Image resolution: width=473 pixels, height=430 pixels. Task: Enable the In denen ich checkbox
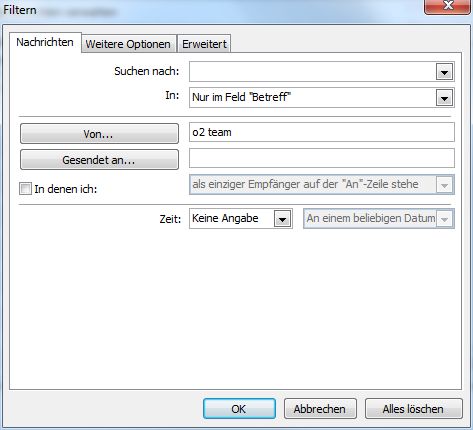(25, 189)
